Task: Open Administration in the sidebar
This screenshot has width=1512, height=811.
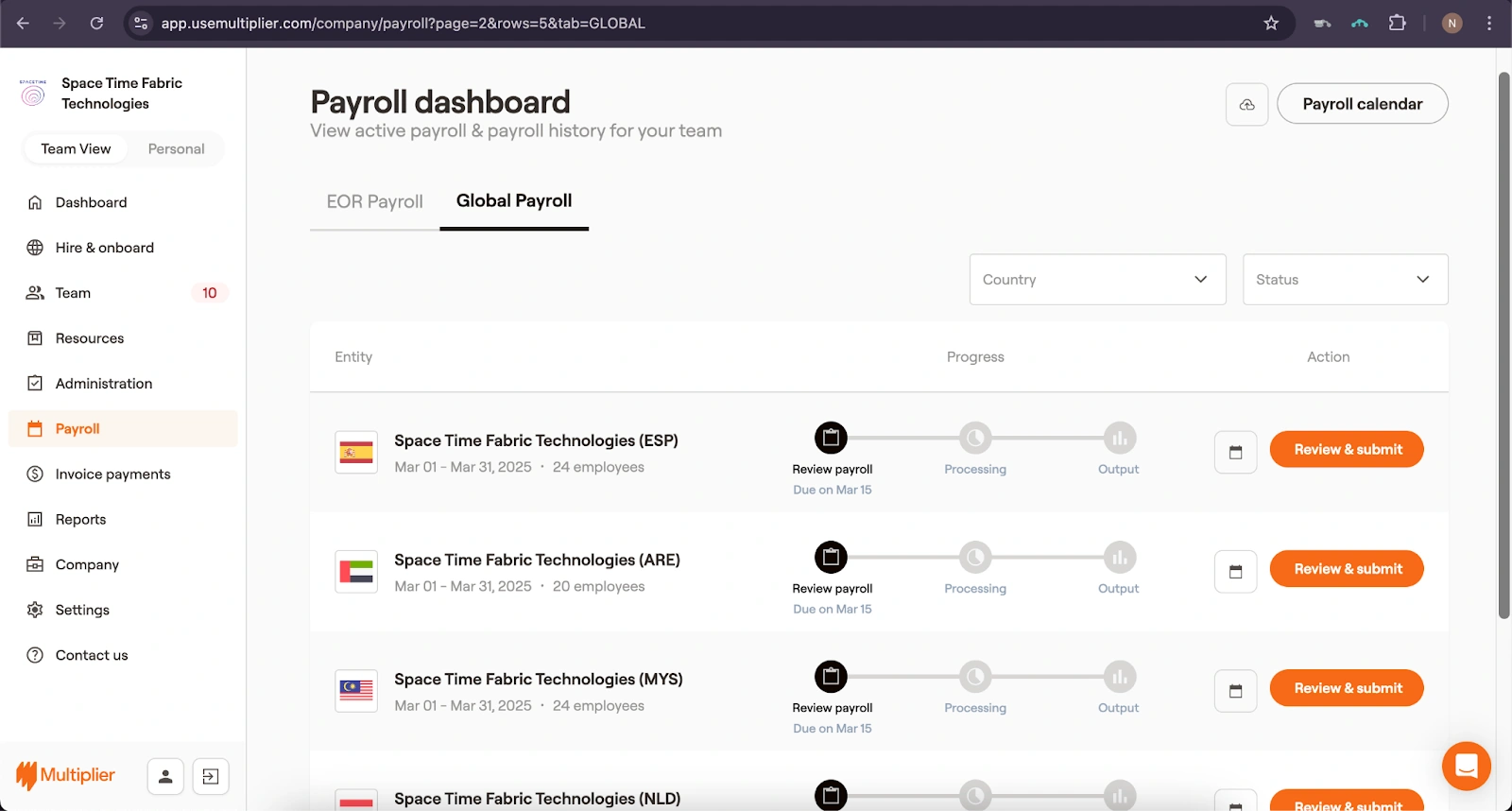Action: coord(123,384)
